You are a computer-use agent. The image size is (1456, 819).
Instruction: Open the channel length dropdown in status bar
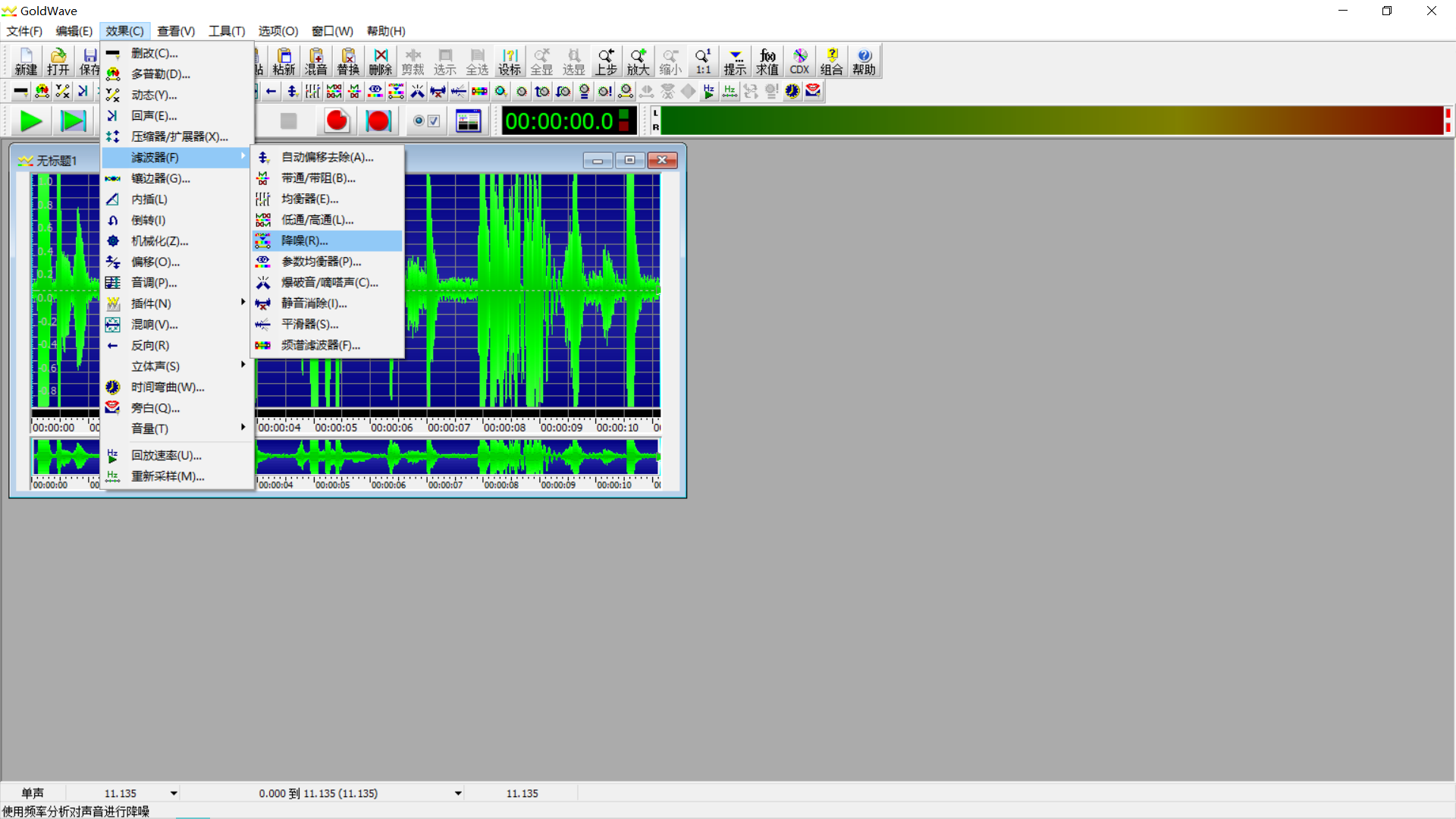[x=174, y=793]
